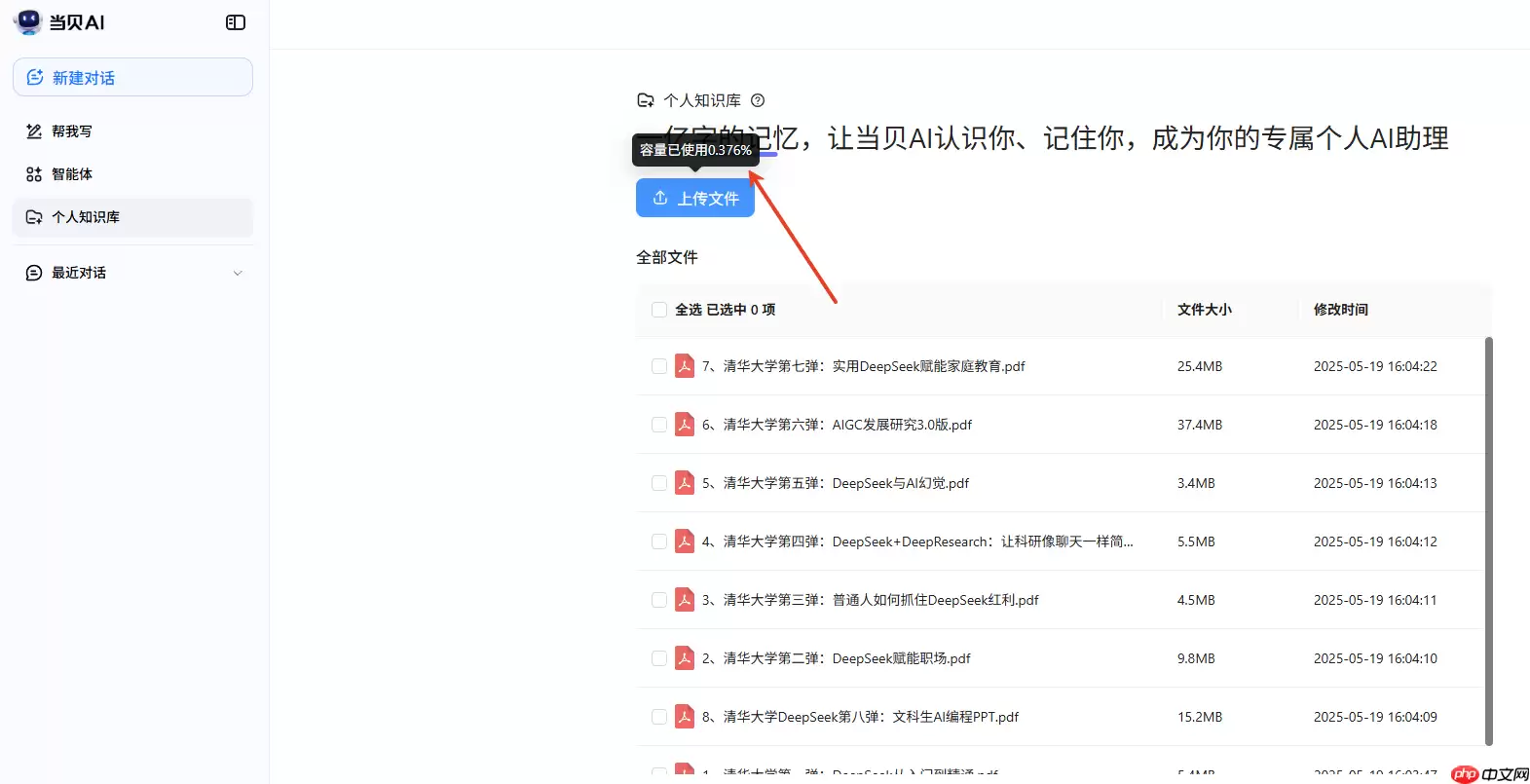Click the timestamp 2025-05-19 16:04:09
This screenshot has height=784, width=1530.
click(x=1375, y=717)
